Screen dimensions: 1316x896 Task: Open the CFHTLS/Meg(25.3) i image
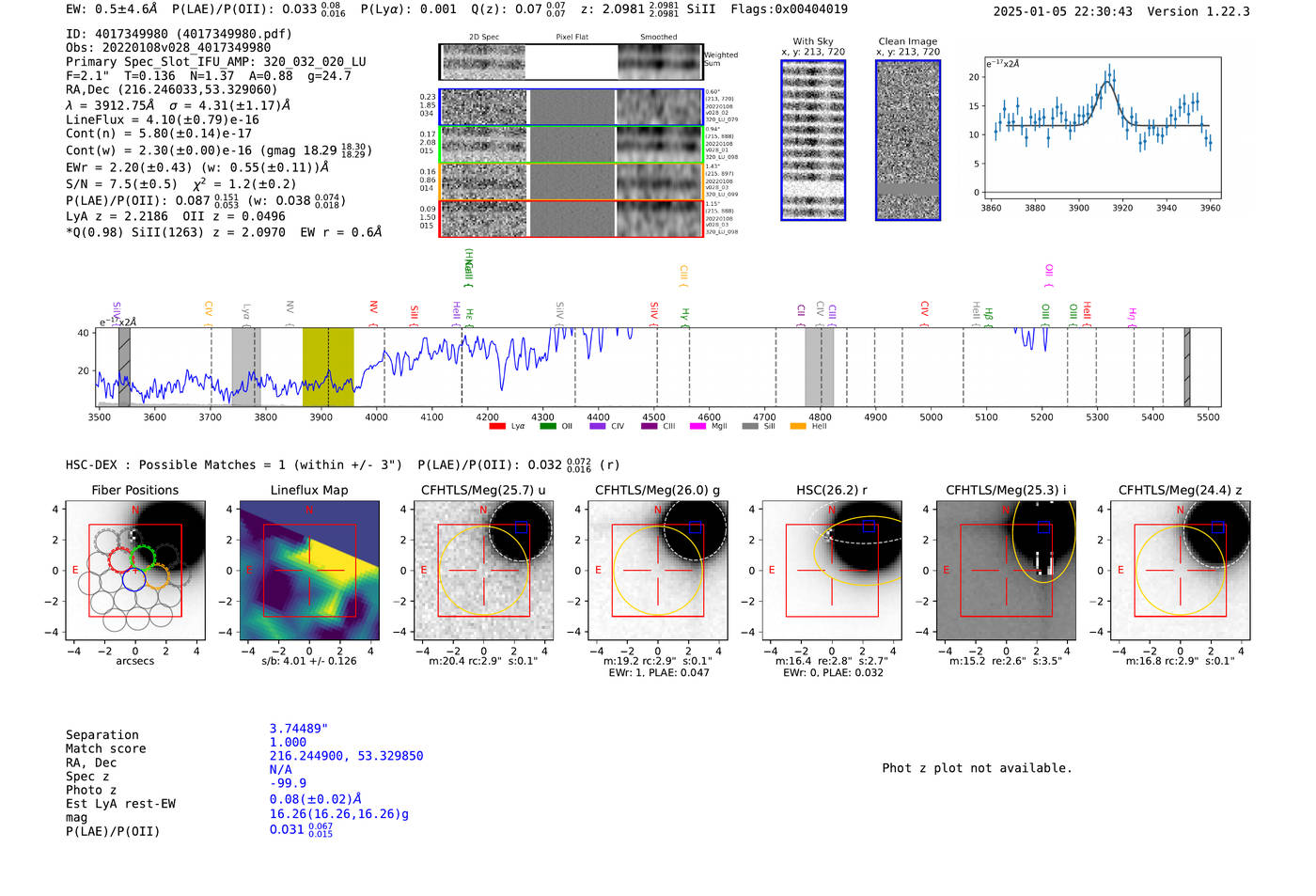pos(1006,571)
